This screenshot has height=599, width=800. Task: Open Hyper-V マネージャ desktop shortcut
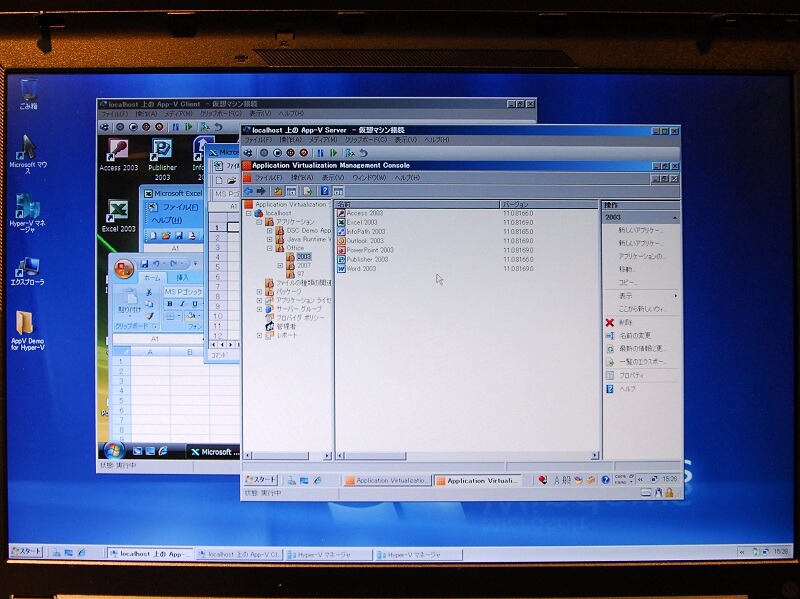(28, 213)
